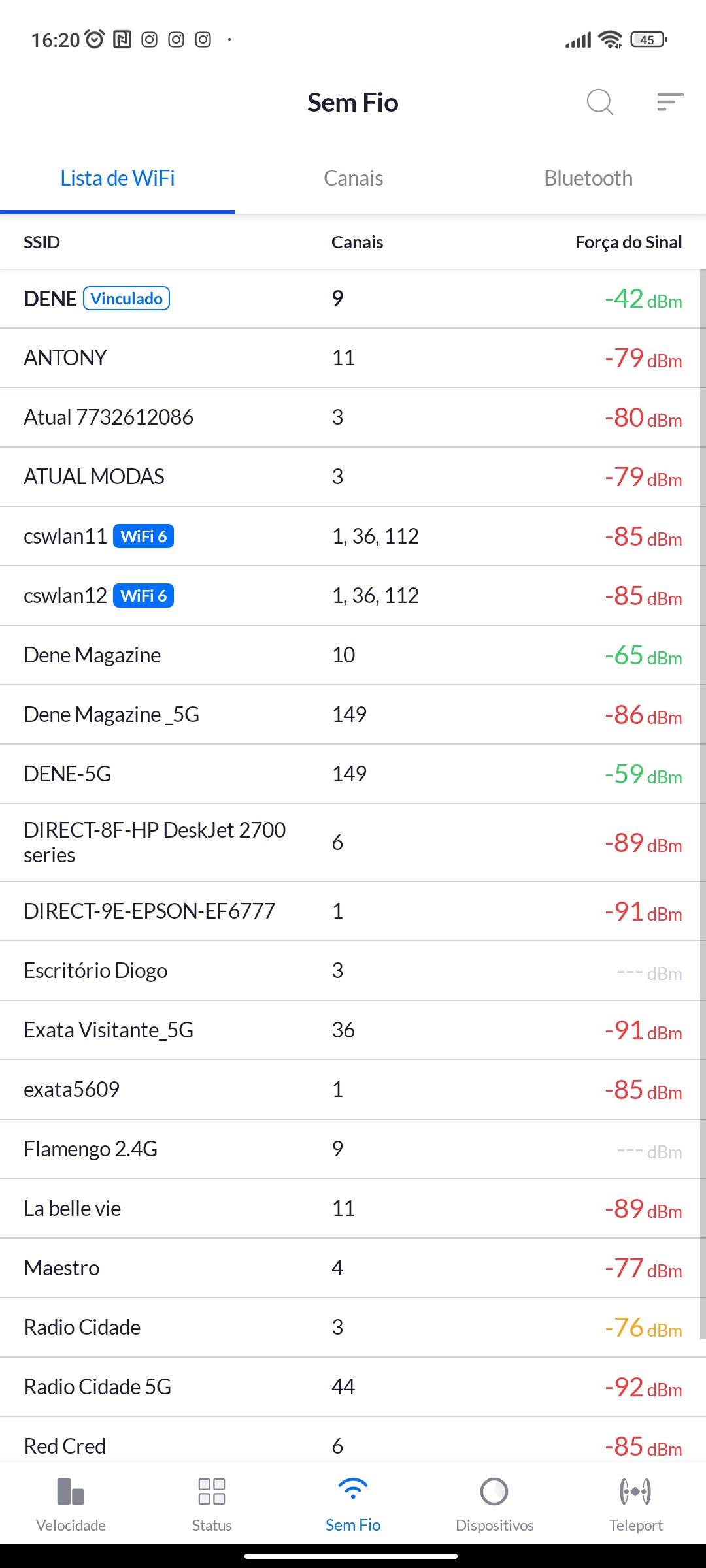This screenshot has height=1568, width=706.
Task: Switch to the Canais tab
Action: (x=353, y=178)
